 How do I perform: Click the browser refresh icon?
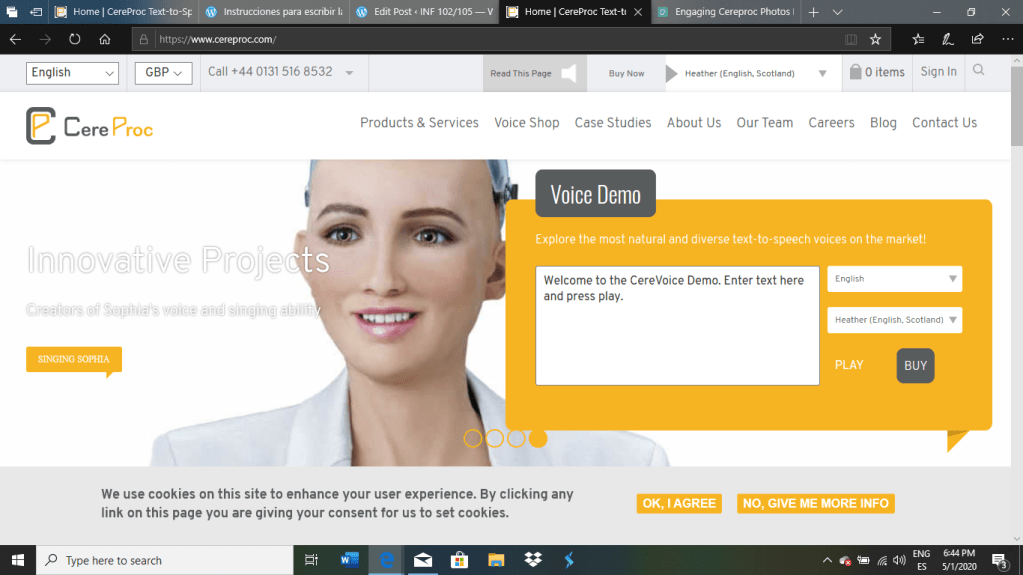[75, 39]
